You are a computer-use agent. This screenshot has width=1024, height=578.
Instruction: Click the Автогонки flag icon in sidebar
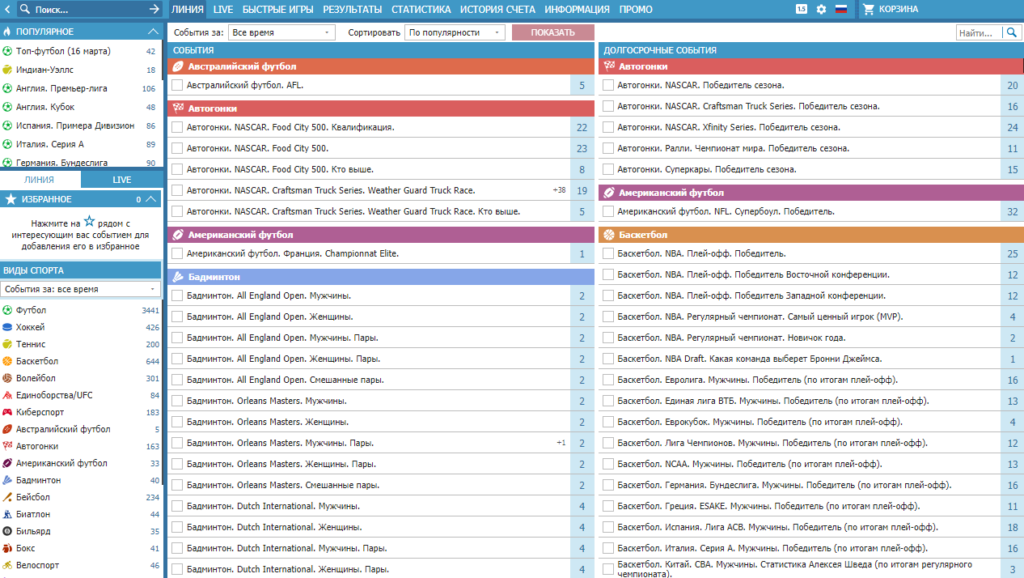(7, 446)
